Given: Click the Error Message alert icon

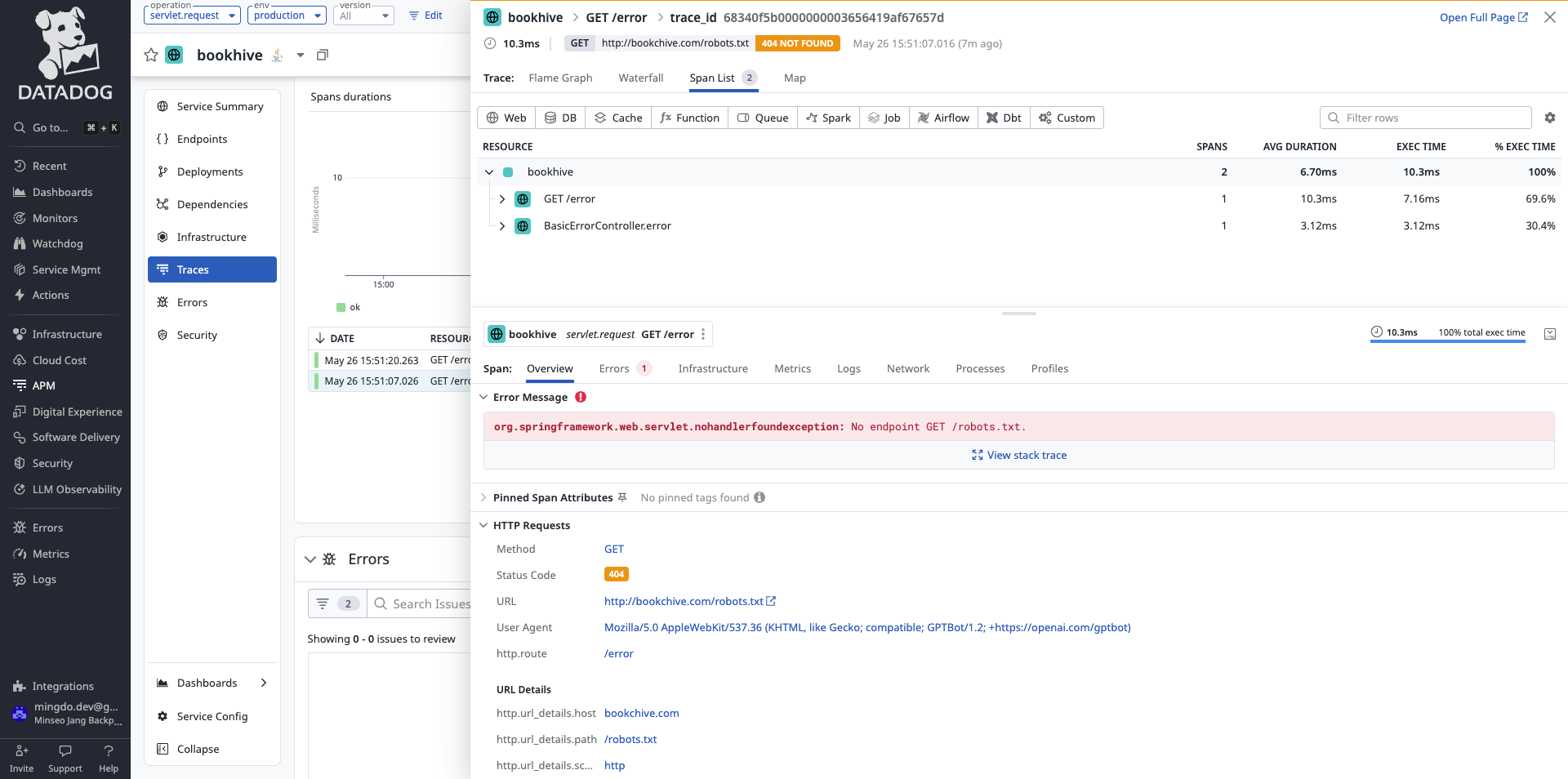Looking at the screenshot, I should point(581,397).
